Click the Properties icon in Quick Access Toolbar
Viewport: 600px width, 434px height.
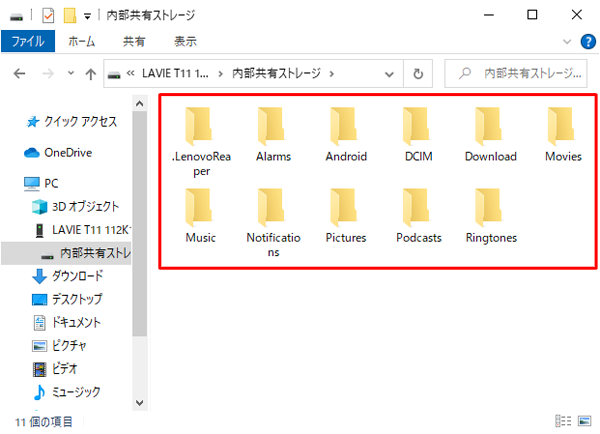(x=48, y=16)
